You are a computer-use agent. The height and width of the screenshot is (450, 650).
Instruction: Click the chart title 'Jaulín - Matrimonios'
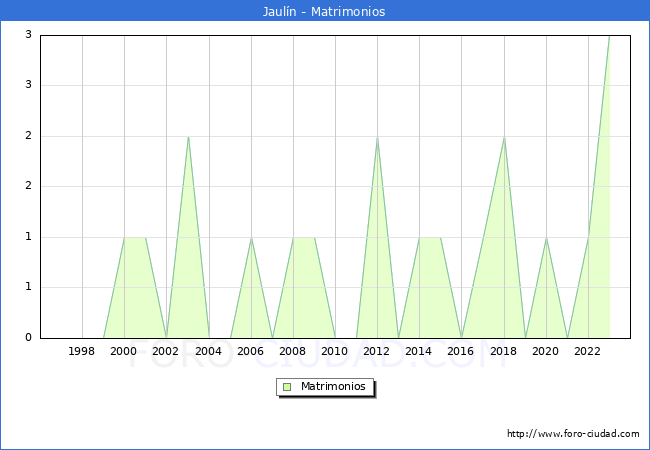point(324,11)
